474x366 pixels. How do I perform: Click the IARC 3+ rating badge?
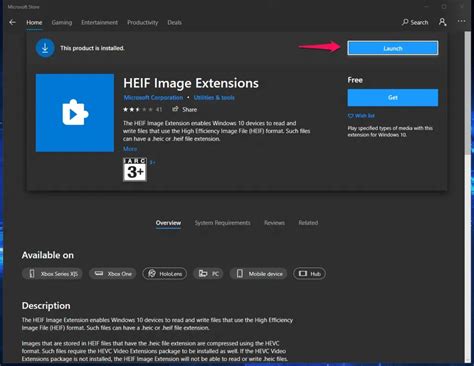[135, 169]
